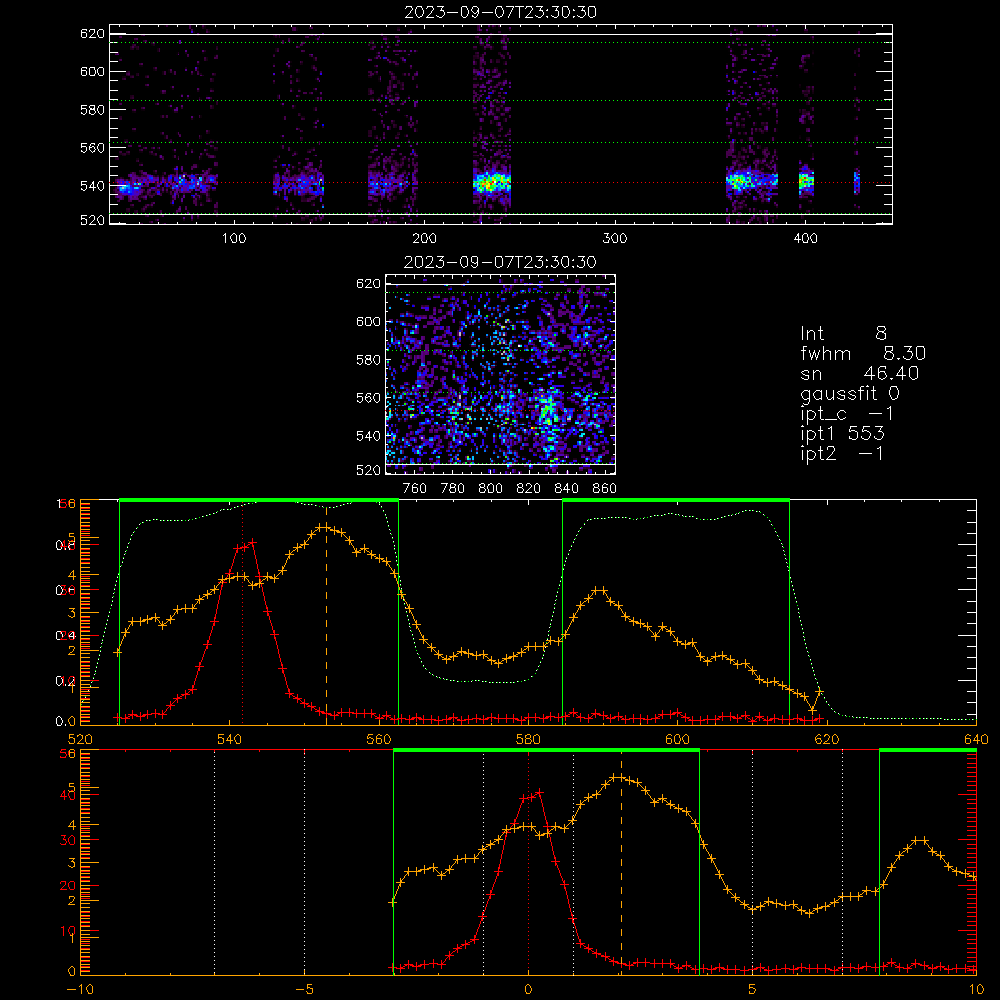Click the '640' x-axis label of the profile plot
The width and height of the screenshot is (1000, 1000).
(x=976, y=739)
